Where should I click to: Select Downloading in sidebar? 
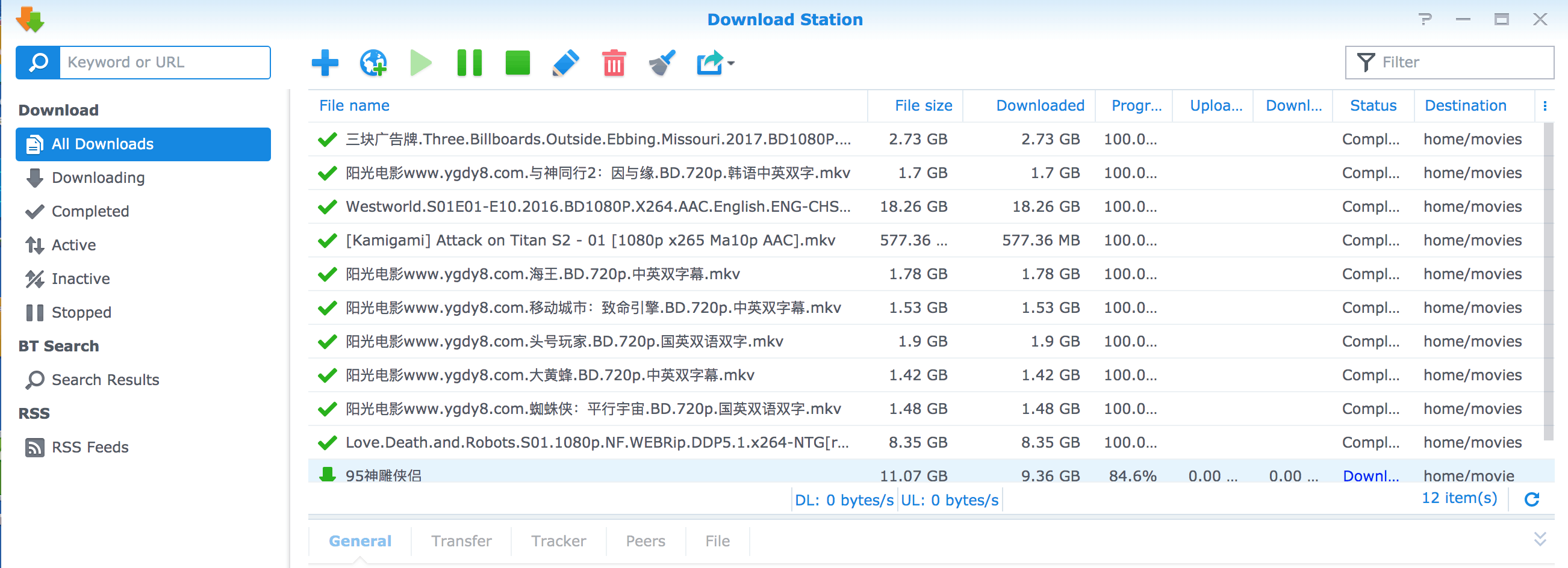(143, 177)
